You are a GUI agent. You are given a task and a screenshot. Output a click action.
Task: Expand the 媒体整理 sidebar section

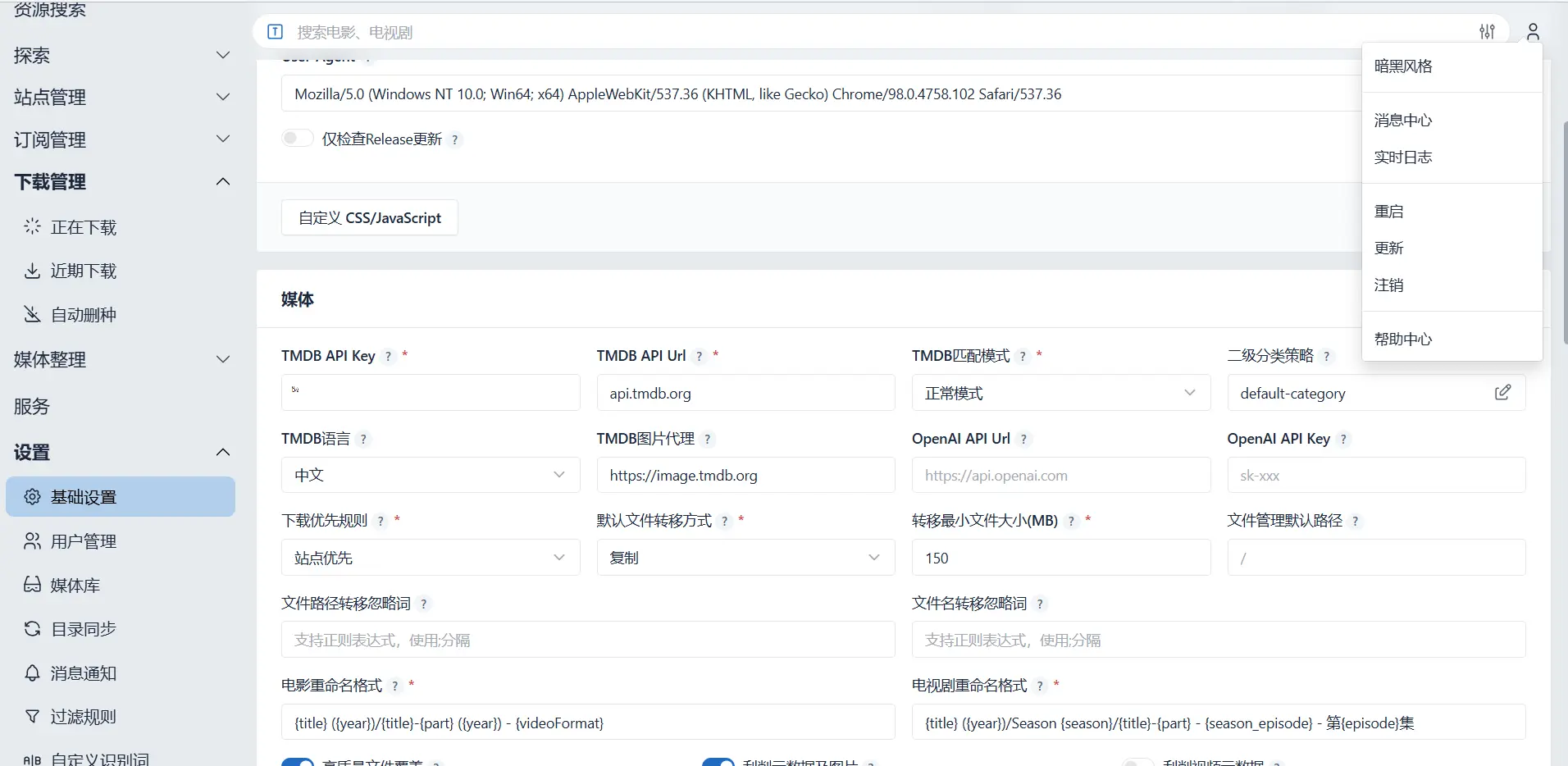point(223,359)
